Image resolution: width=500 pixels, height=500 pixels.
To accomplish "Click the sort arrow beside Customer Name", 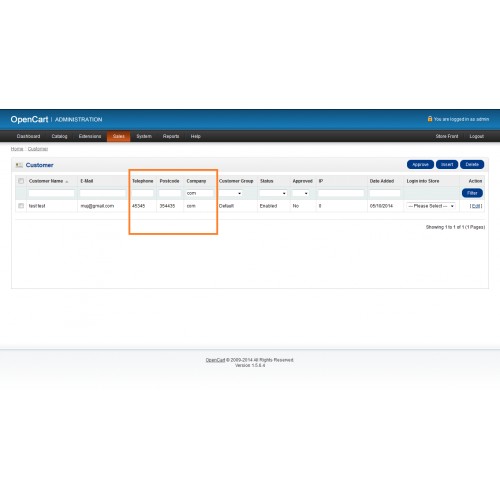I will coord(67,182).
